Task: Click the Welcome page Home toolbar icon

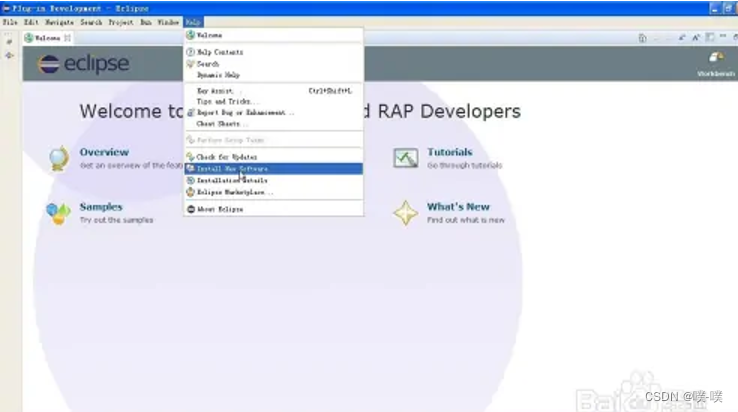Action: (x=642, y=38)
